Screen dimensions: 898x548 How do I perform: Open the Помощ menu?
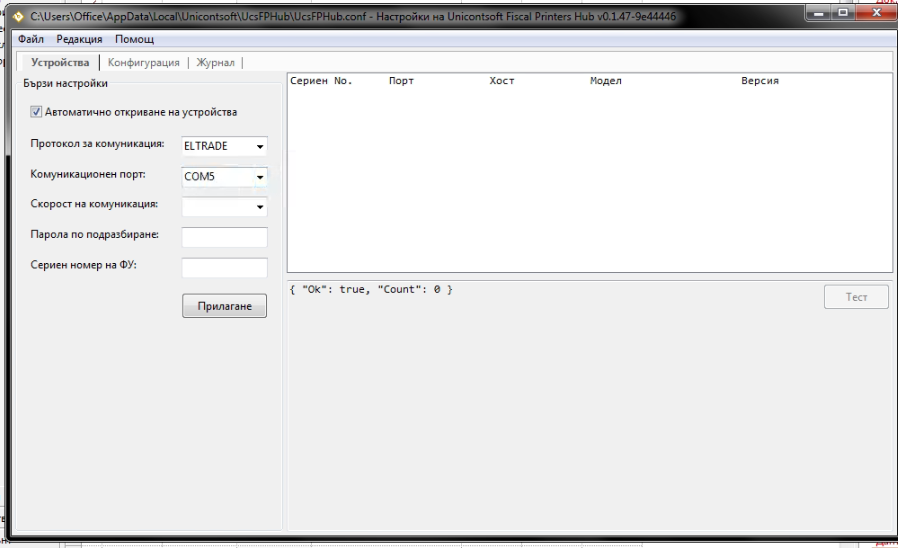(x=134, y=39)
